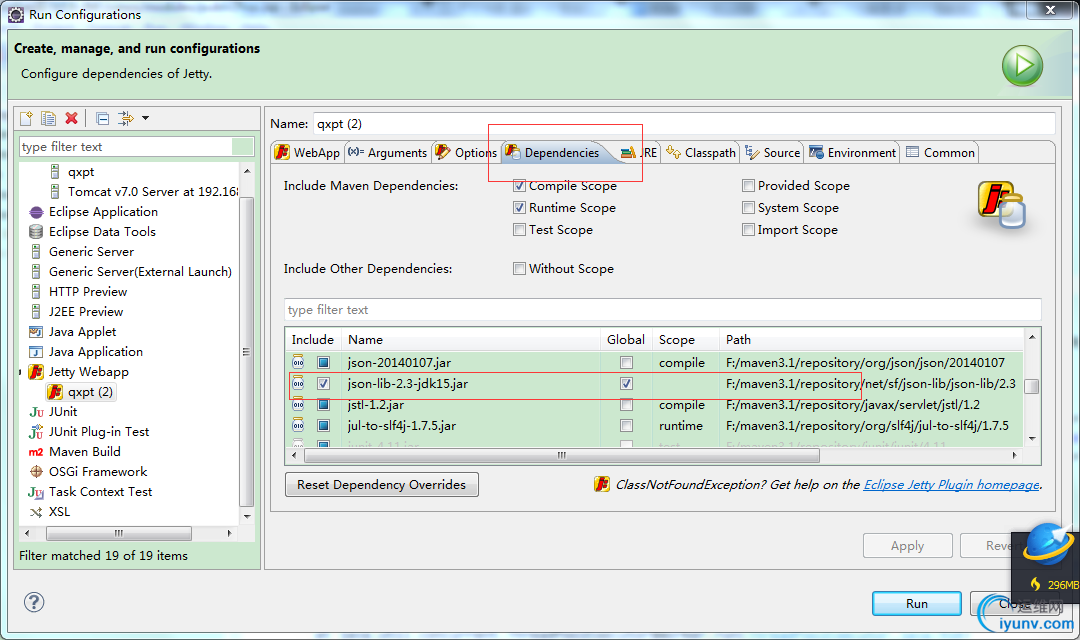Screen dimensions: 1080x640
Task: Select the Eclipse Application configuration type
Action: (x=103, y=211)
